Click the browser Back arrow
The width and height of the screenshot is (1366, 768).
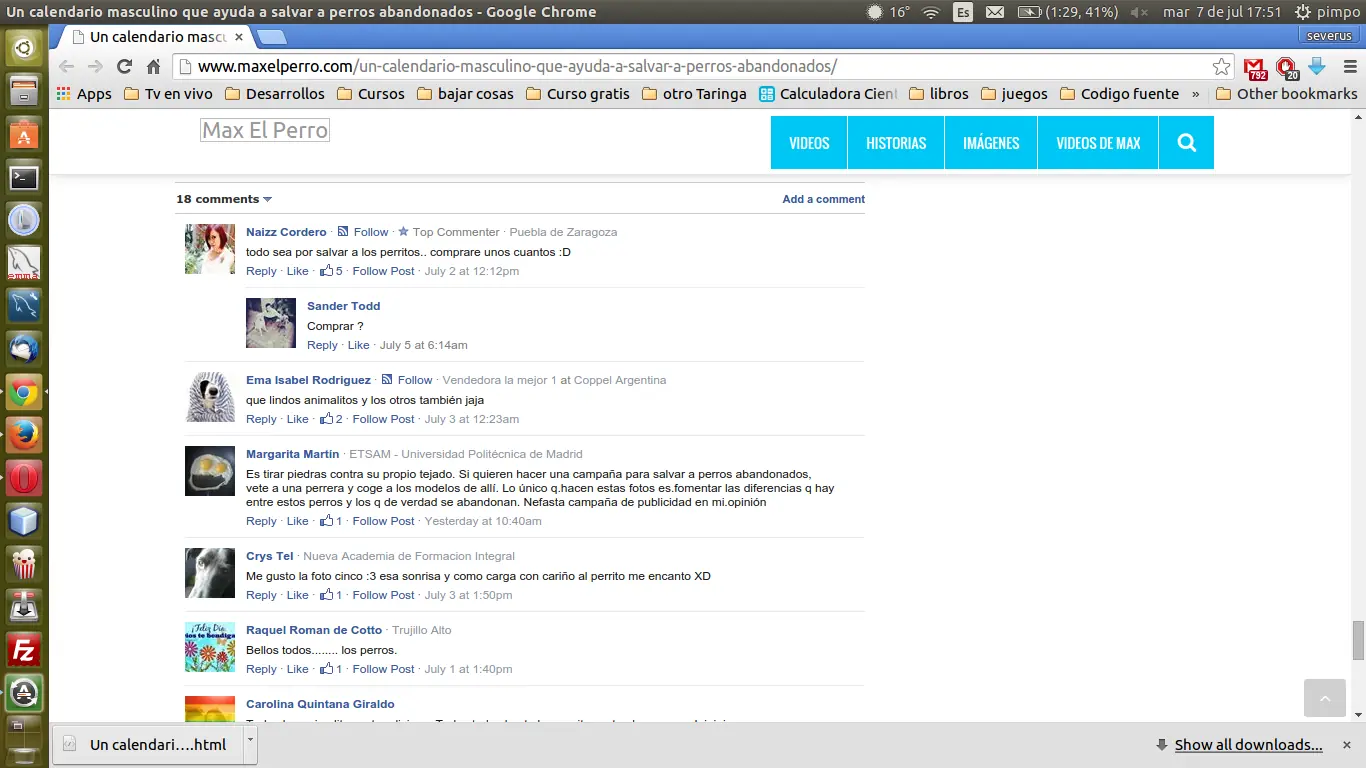click(x=66, y=67)
